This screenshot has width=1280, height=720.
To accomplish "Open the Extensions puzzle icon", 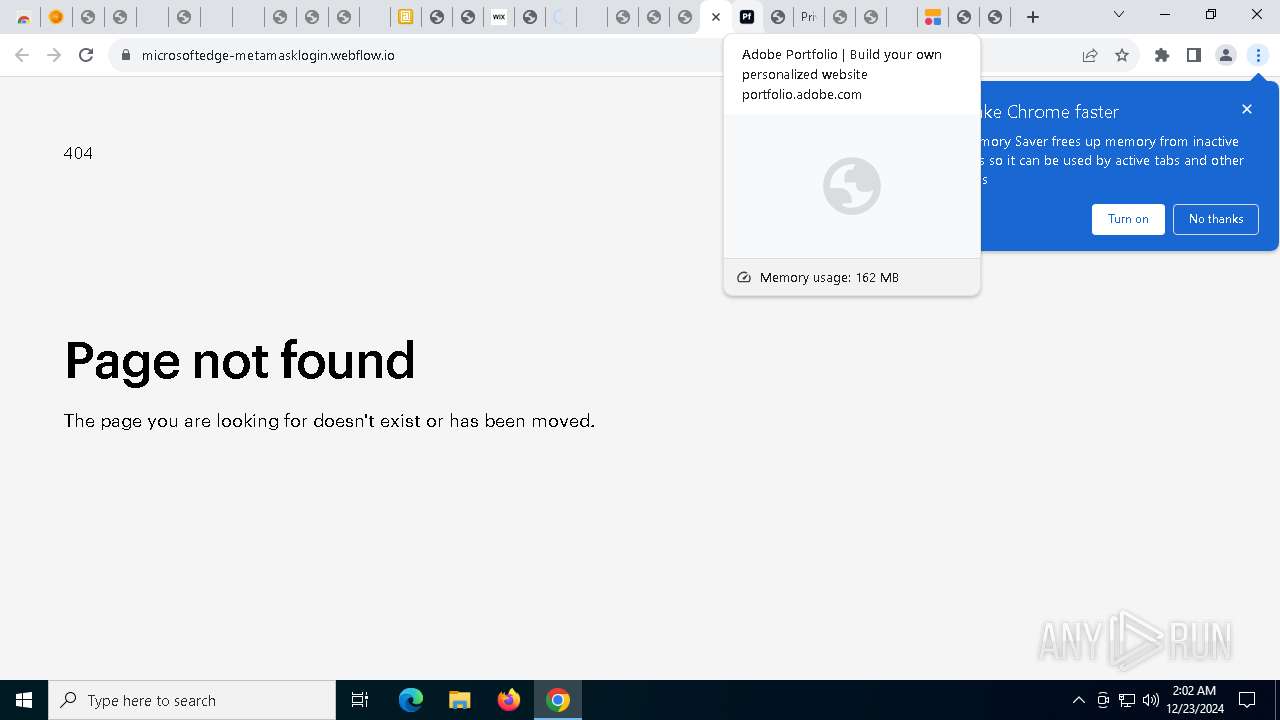I will [1162, 55].
